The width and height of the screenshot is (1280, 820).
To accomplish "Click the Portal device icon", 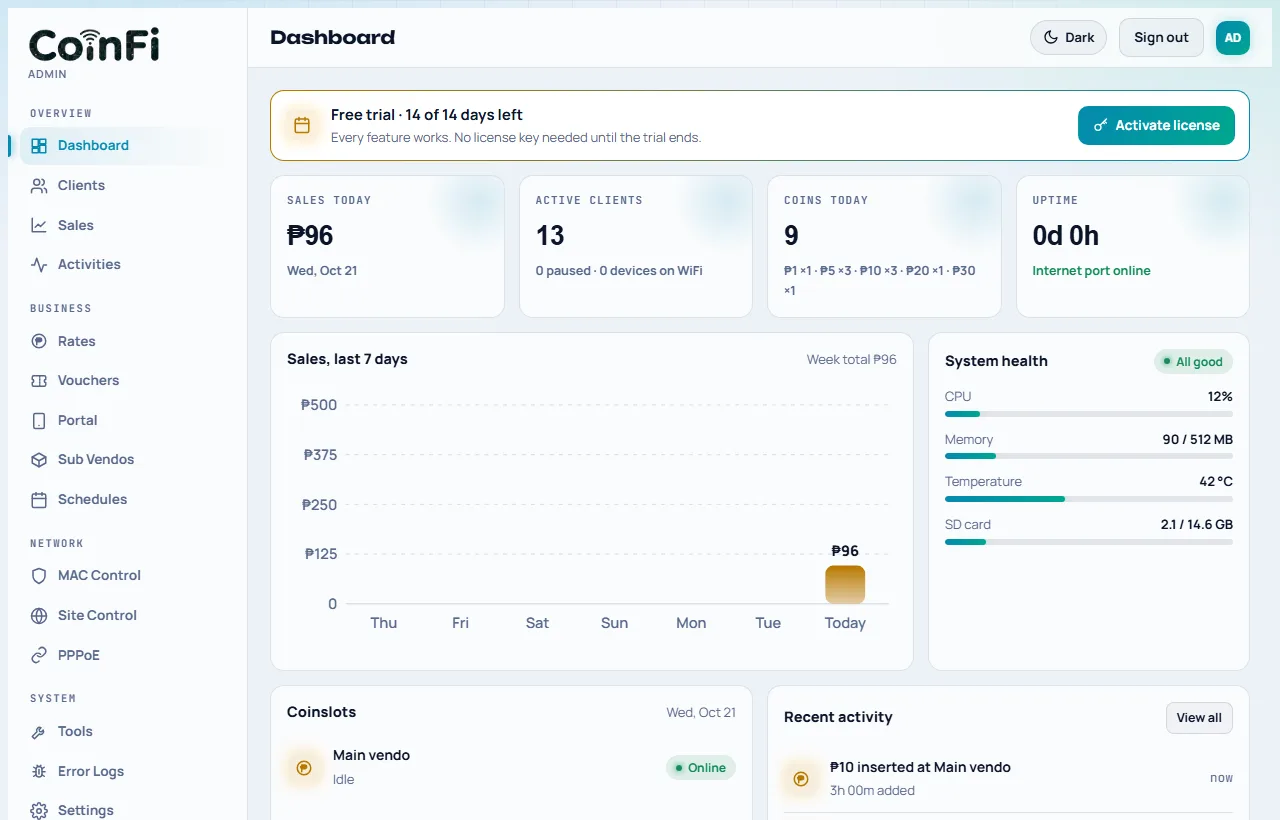I will [x=39, y=421].
